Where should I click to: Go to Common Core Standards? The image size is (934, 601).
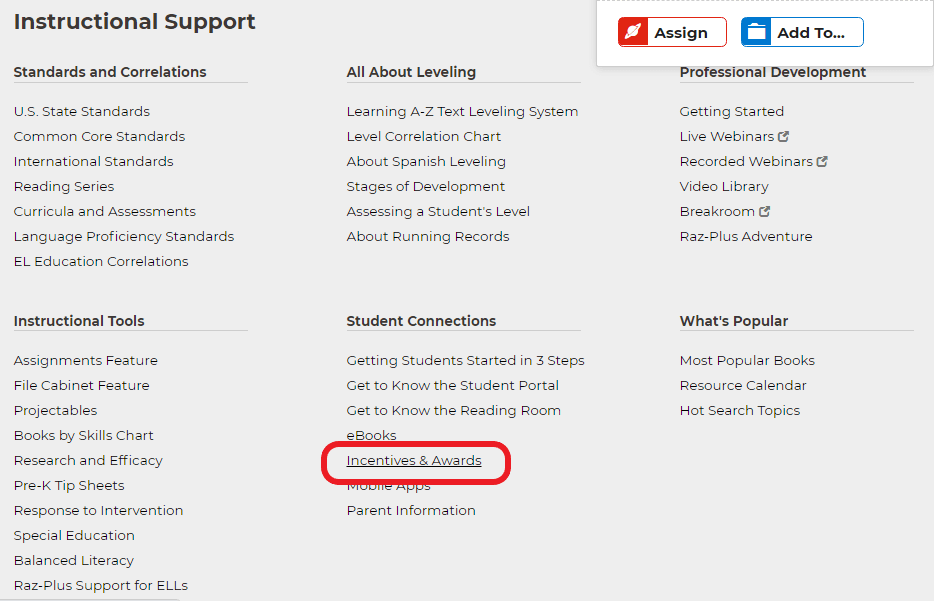(99, 137)
